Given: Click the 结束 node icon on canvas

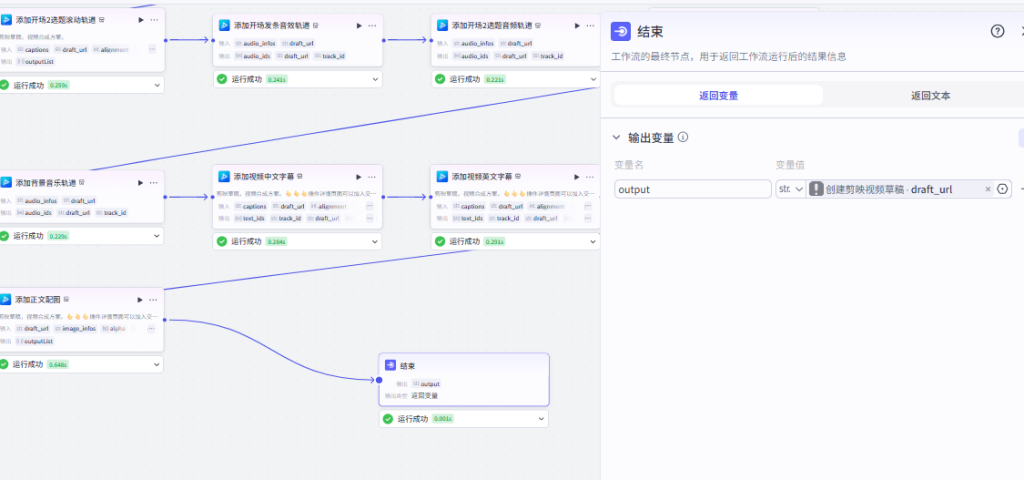Looking at the screenshot, I should 390,366.
